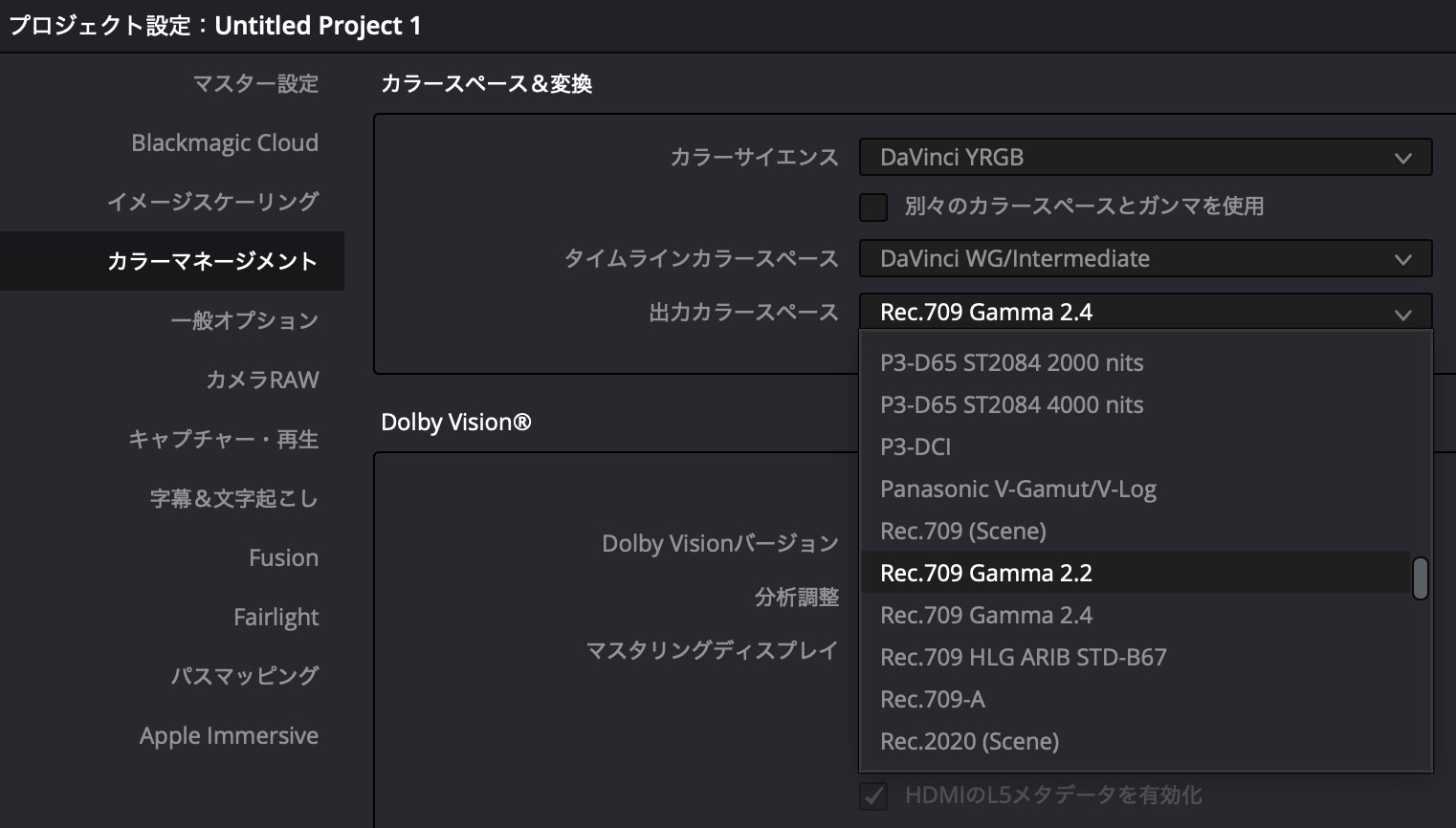Click the dropdown list scrollbar handle
Viewport: 1456px width, 828px height.
[1421, 578]
